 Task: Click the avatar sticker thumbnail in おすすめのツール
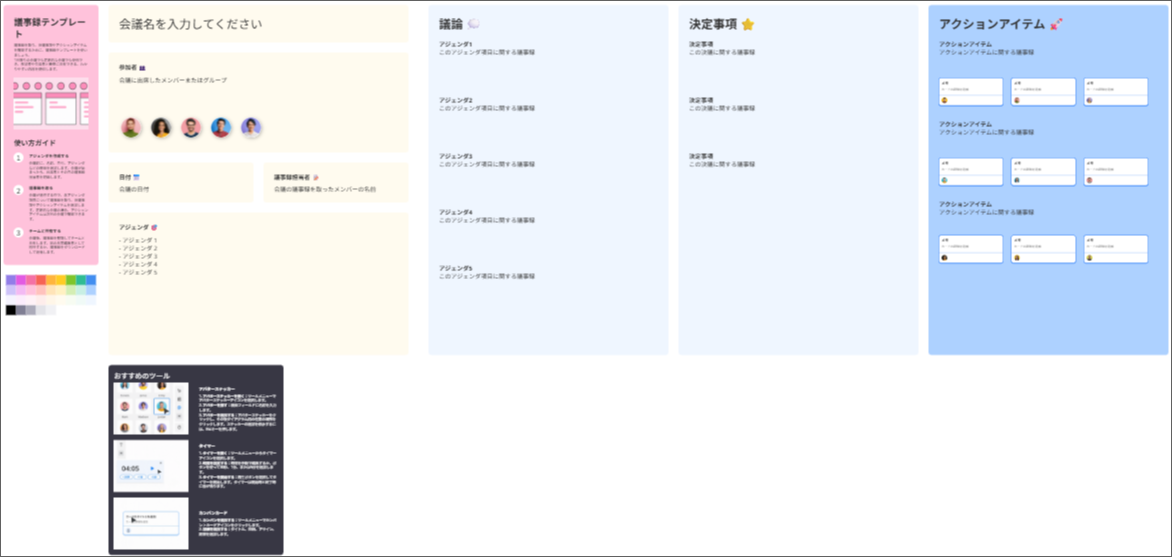coord(150,410)
